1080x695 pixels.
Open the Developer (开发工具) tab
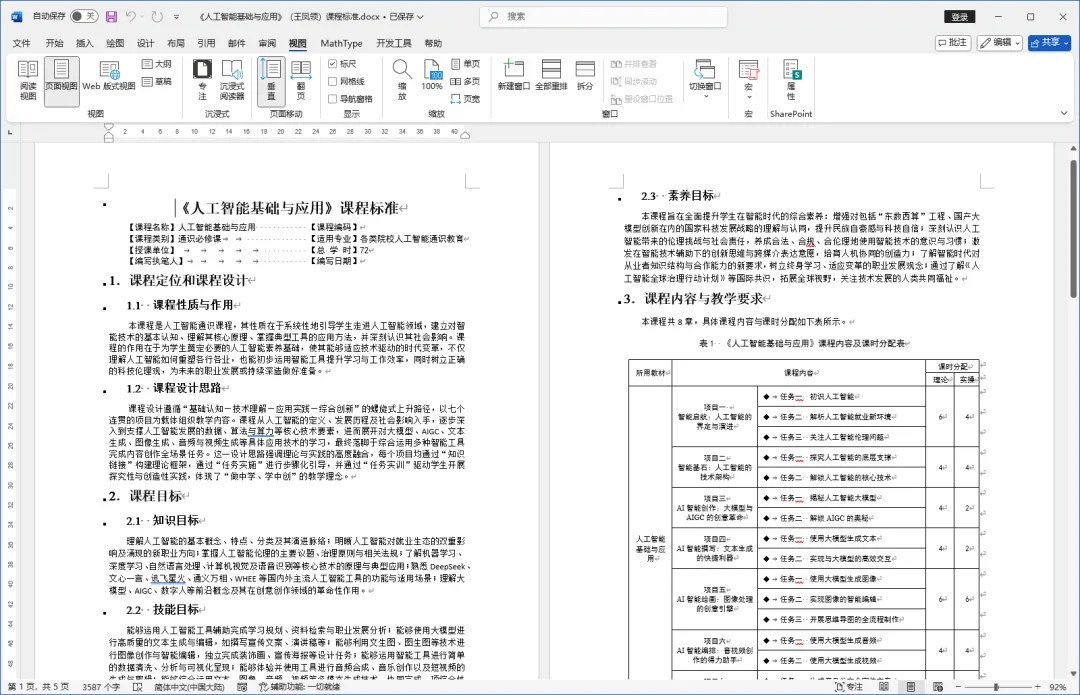tap(394, 43)
